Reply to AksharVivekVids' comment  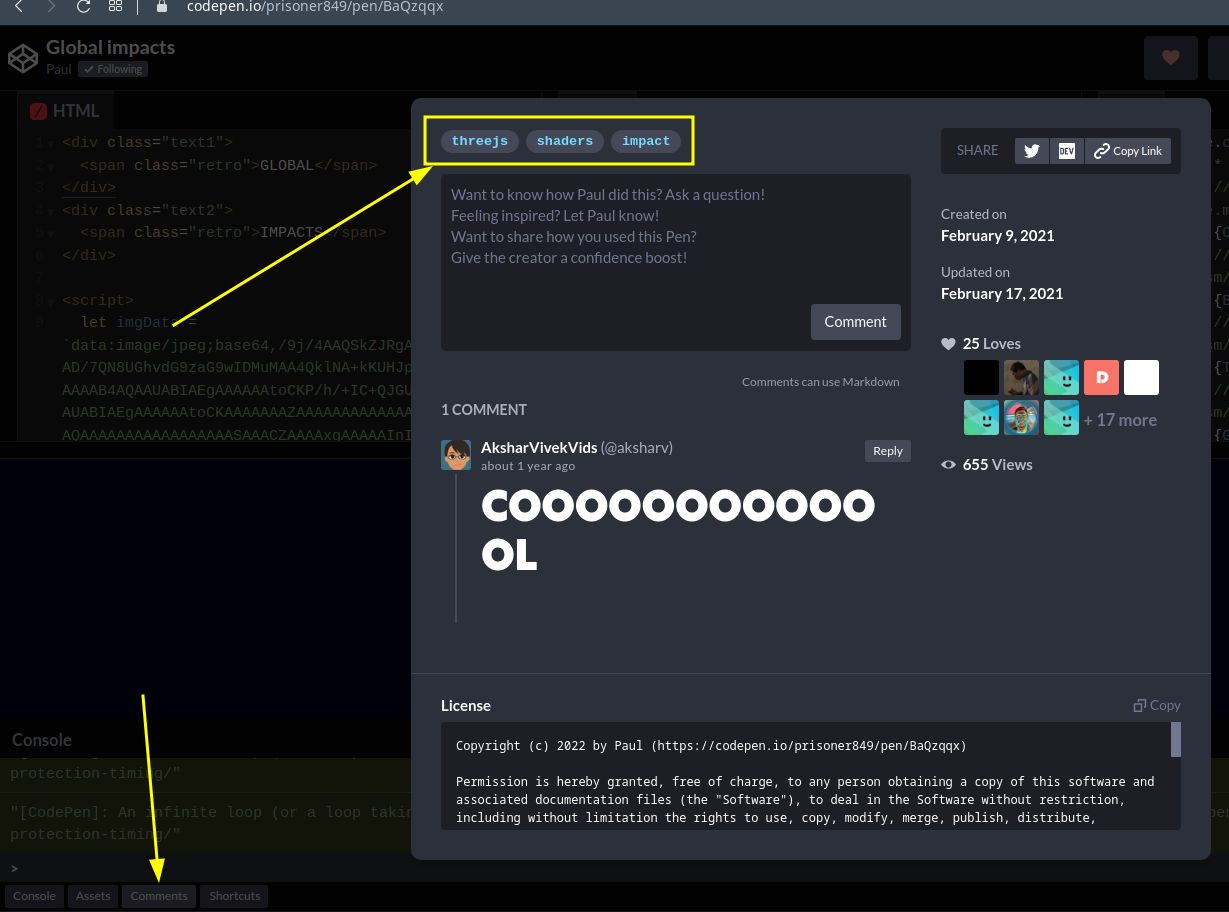[887, 451]
